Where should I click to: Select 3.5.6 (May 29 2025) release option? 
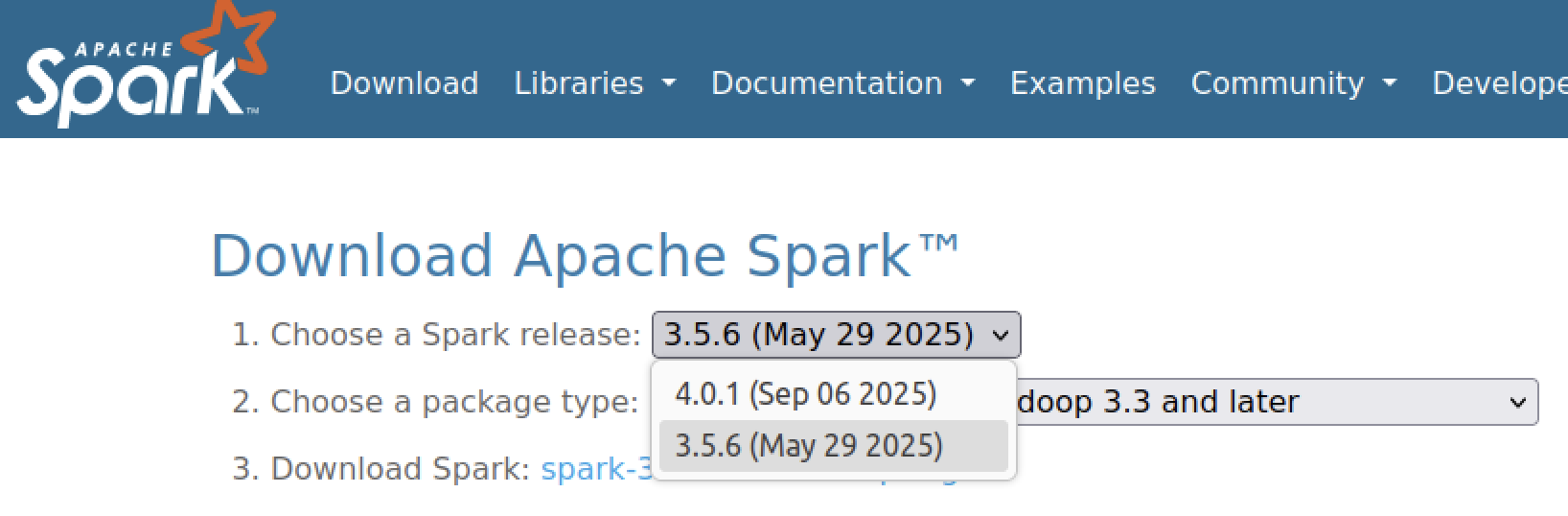(x=834, y=446)
